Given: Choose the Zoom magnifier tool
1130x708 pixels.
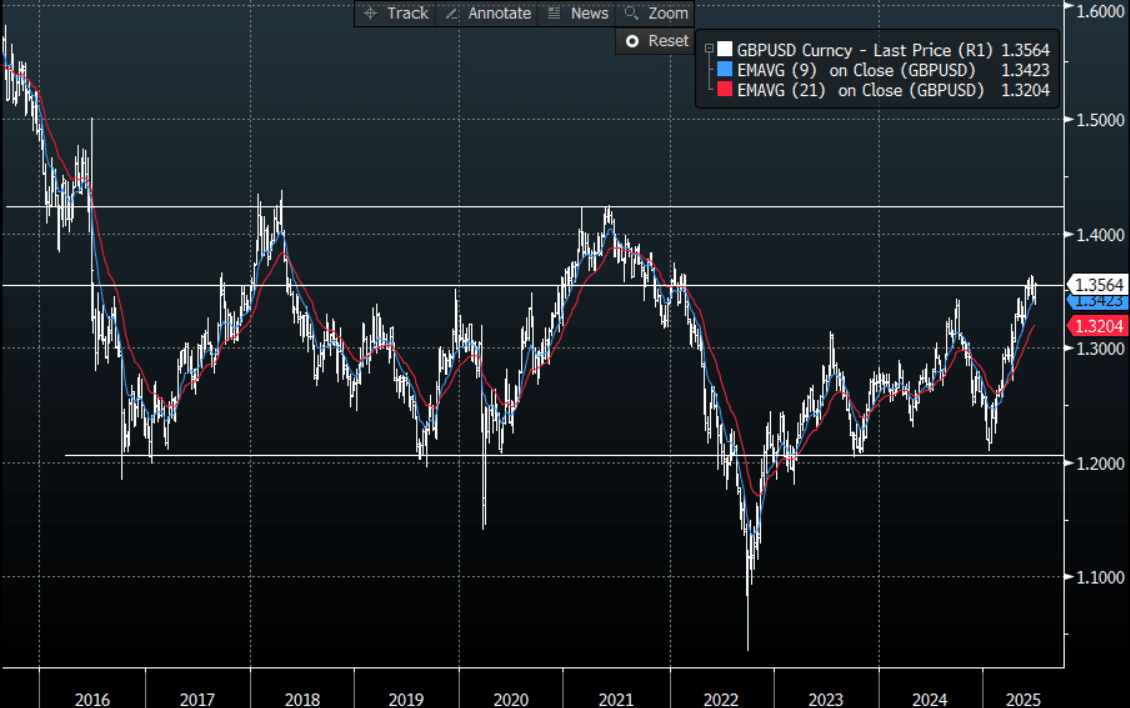Looking at the screenshot, I should tap(656, 13).
